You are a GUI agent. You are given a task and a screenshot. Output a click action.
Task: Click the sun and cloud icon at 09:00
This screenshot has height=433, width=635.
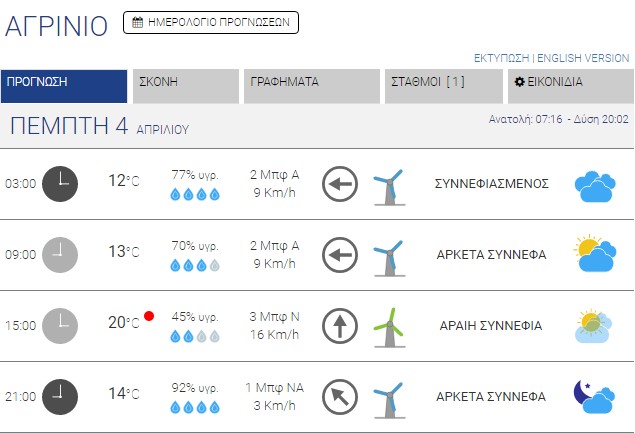pos(594,254)
